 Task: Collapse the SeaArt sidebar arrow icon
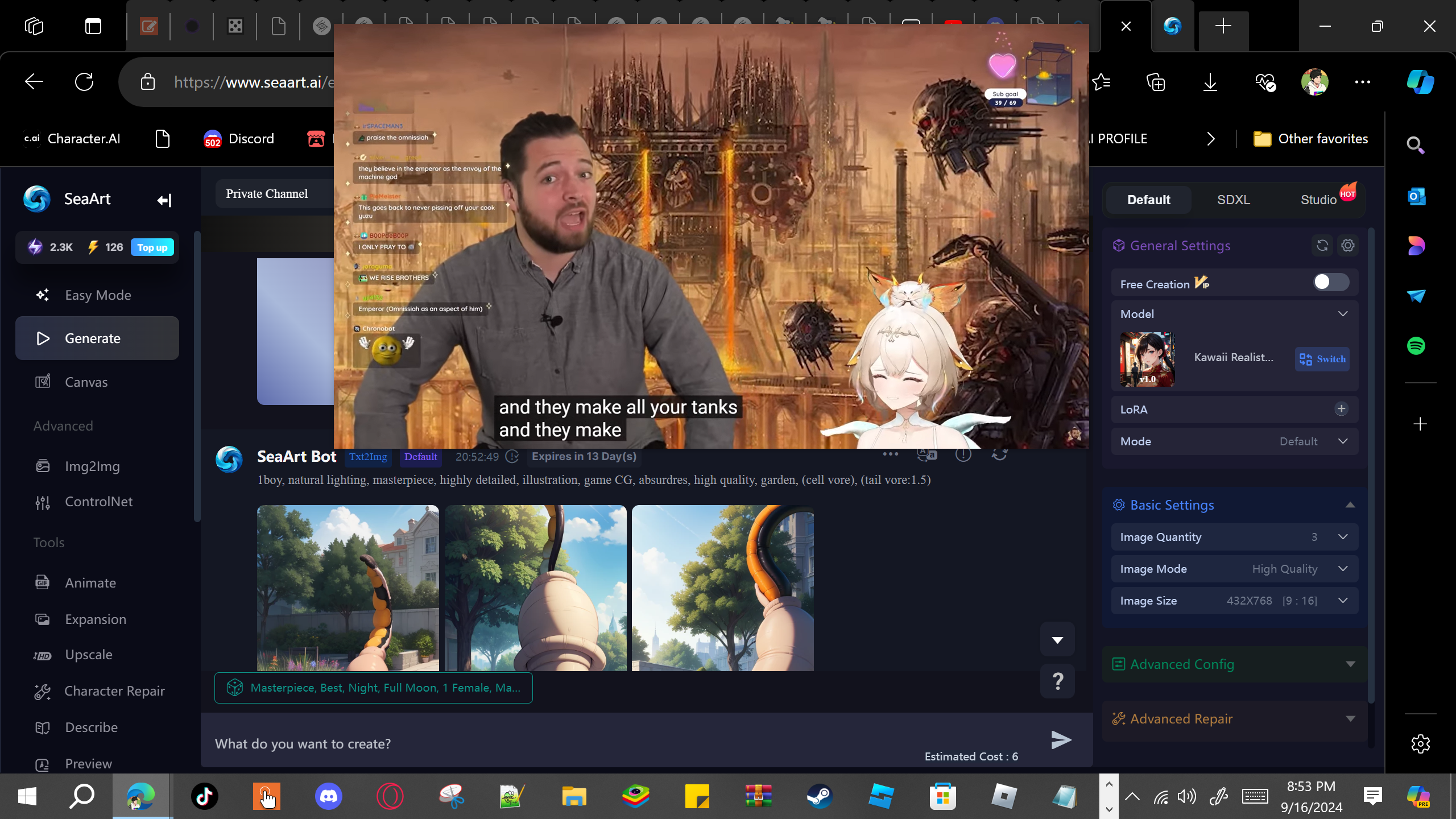coord(164,200)
